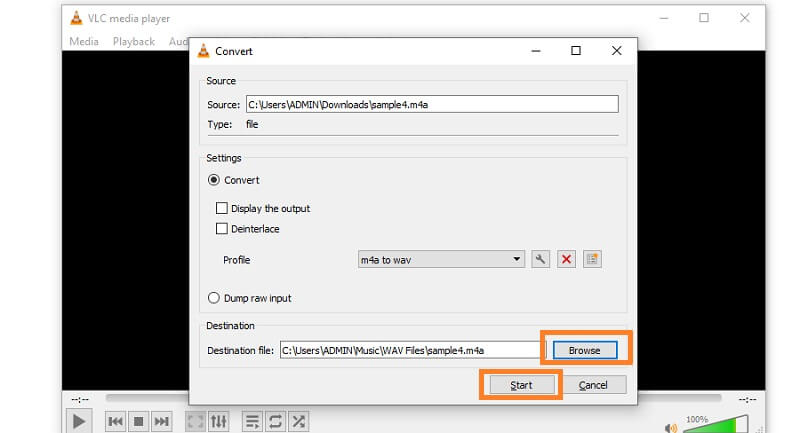This screenshot has height=433, width=800.
Task: Check the Deinterlace option
Action: pyautogui.click(x=223, y=229)
